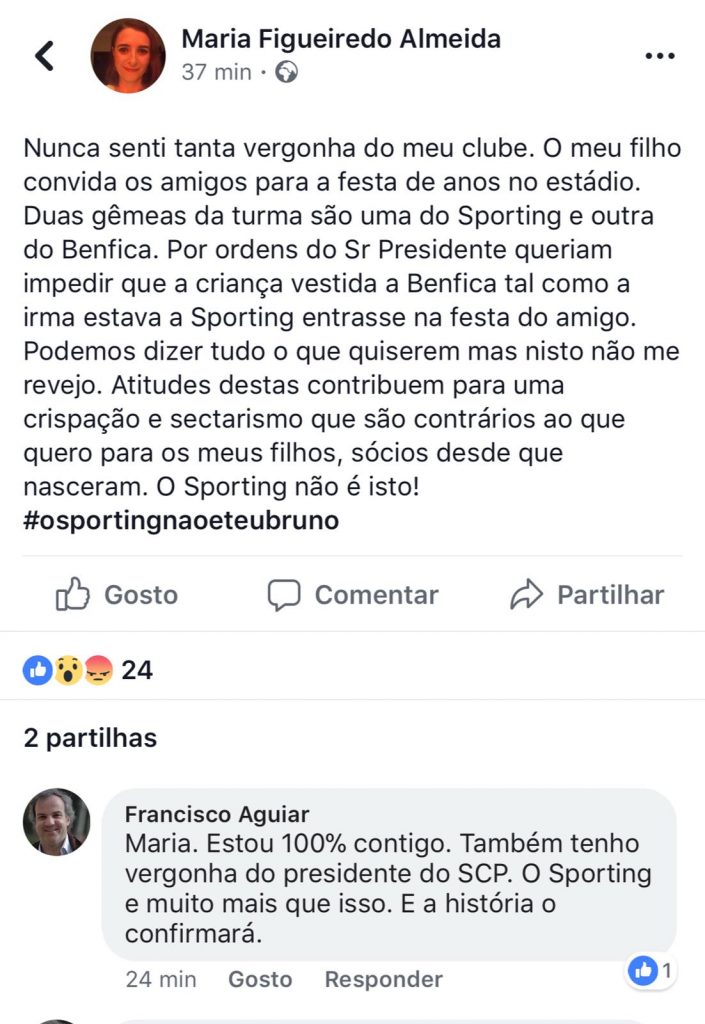Click the wow reaction emoji

pyautogui.click(x=69, y=670)
